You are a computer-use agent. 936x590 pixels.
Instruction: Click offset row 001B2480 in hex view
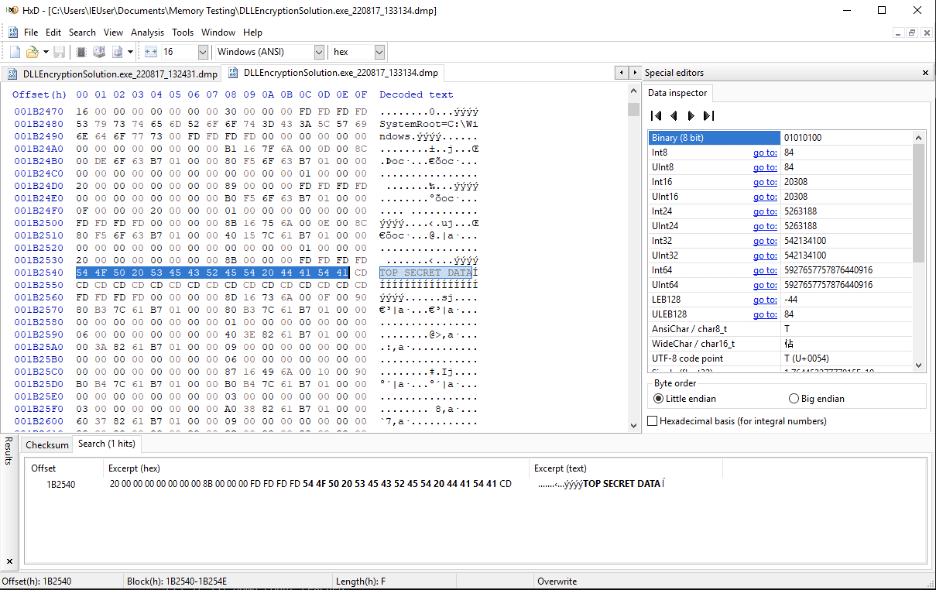click(x=39, y=124)
